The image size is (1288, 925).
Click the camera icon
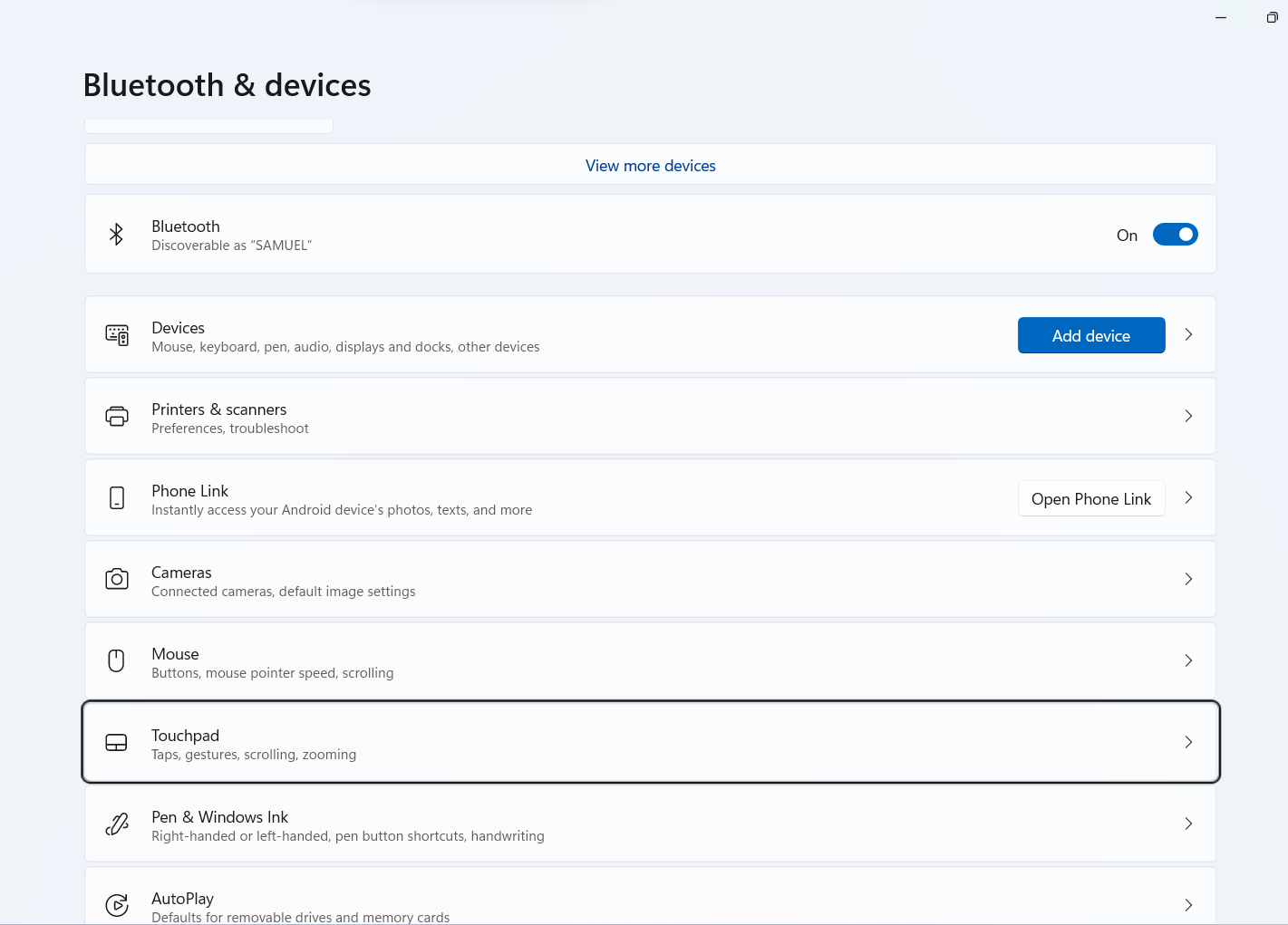117,579
